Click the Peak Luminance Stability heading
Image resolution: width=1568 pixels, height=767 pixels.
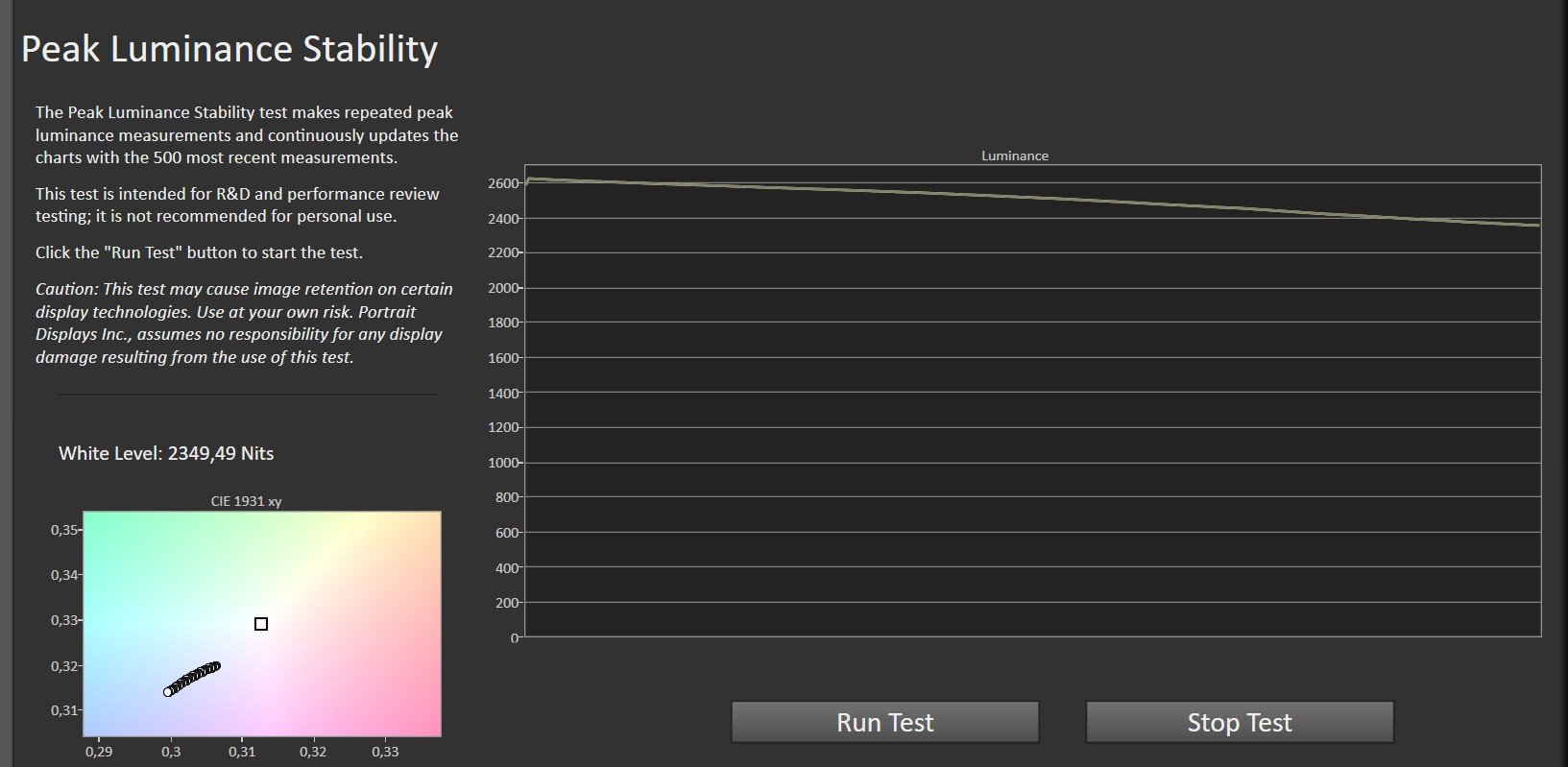click(x=229, y=49)
